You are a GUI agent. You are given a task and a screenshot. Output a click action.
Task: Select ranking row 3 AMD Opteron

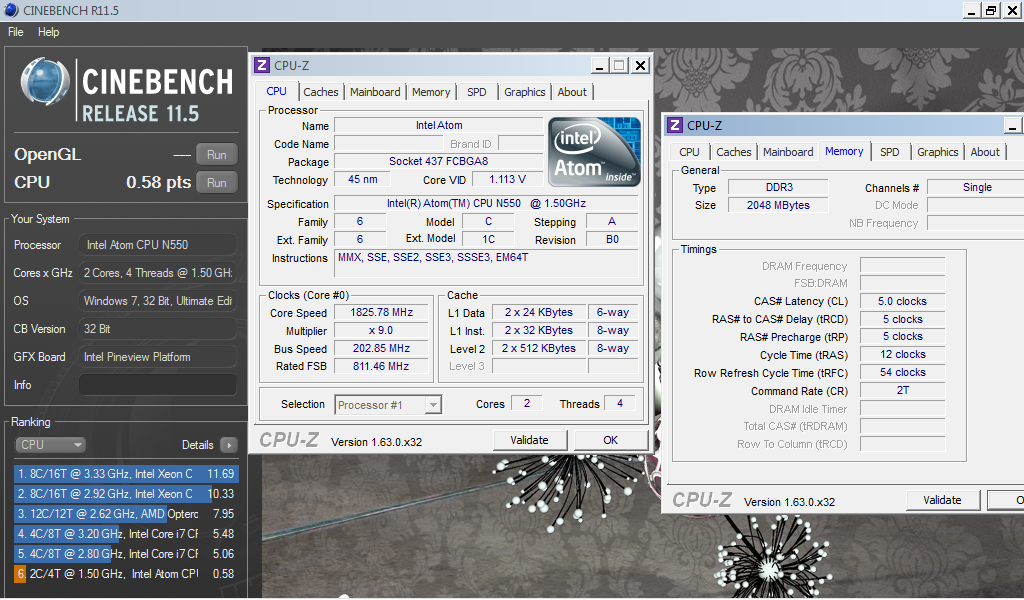[126, 514]
